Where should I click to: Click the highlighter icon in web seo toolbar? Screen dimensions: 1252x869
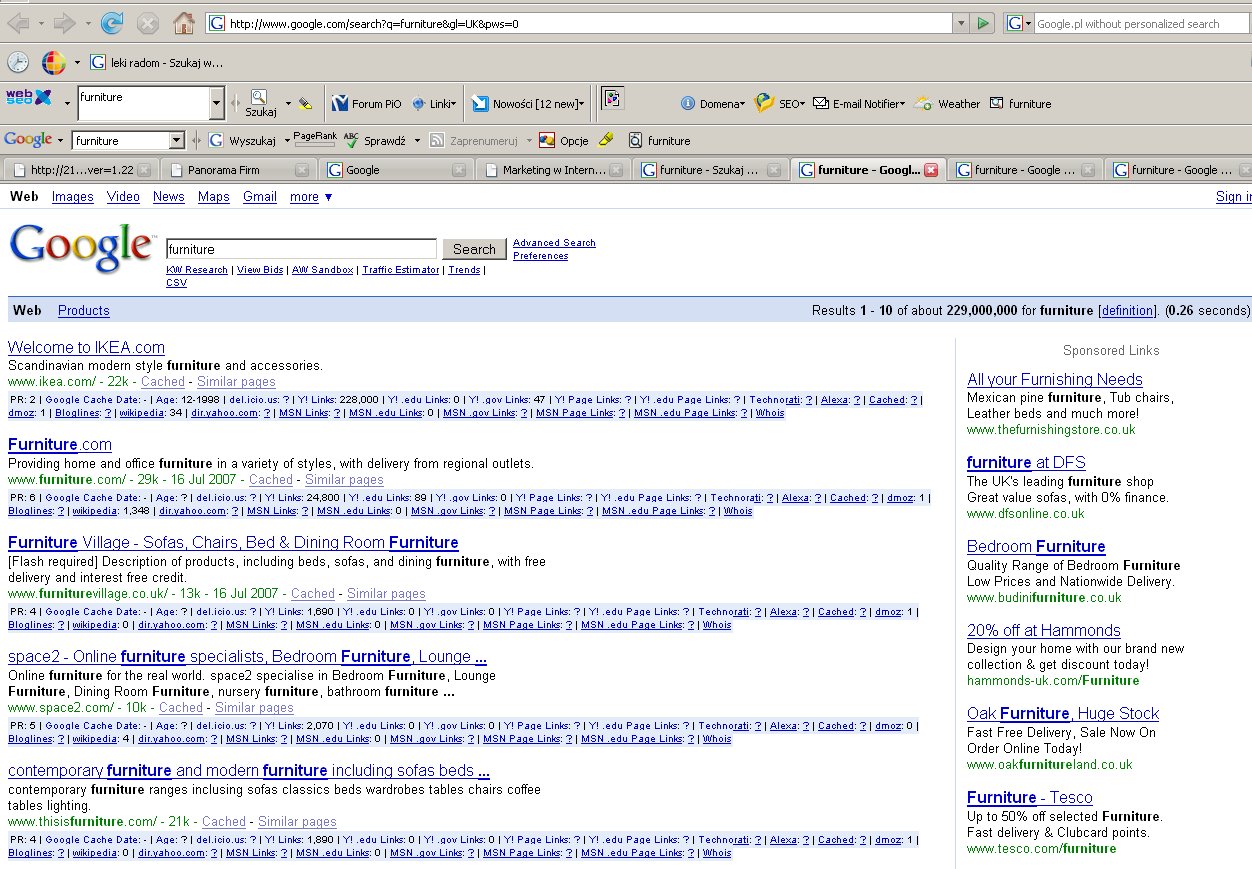coord(306,103)
